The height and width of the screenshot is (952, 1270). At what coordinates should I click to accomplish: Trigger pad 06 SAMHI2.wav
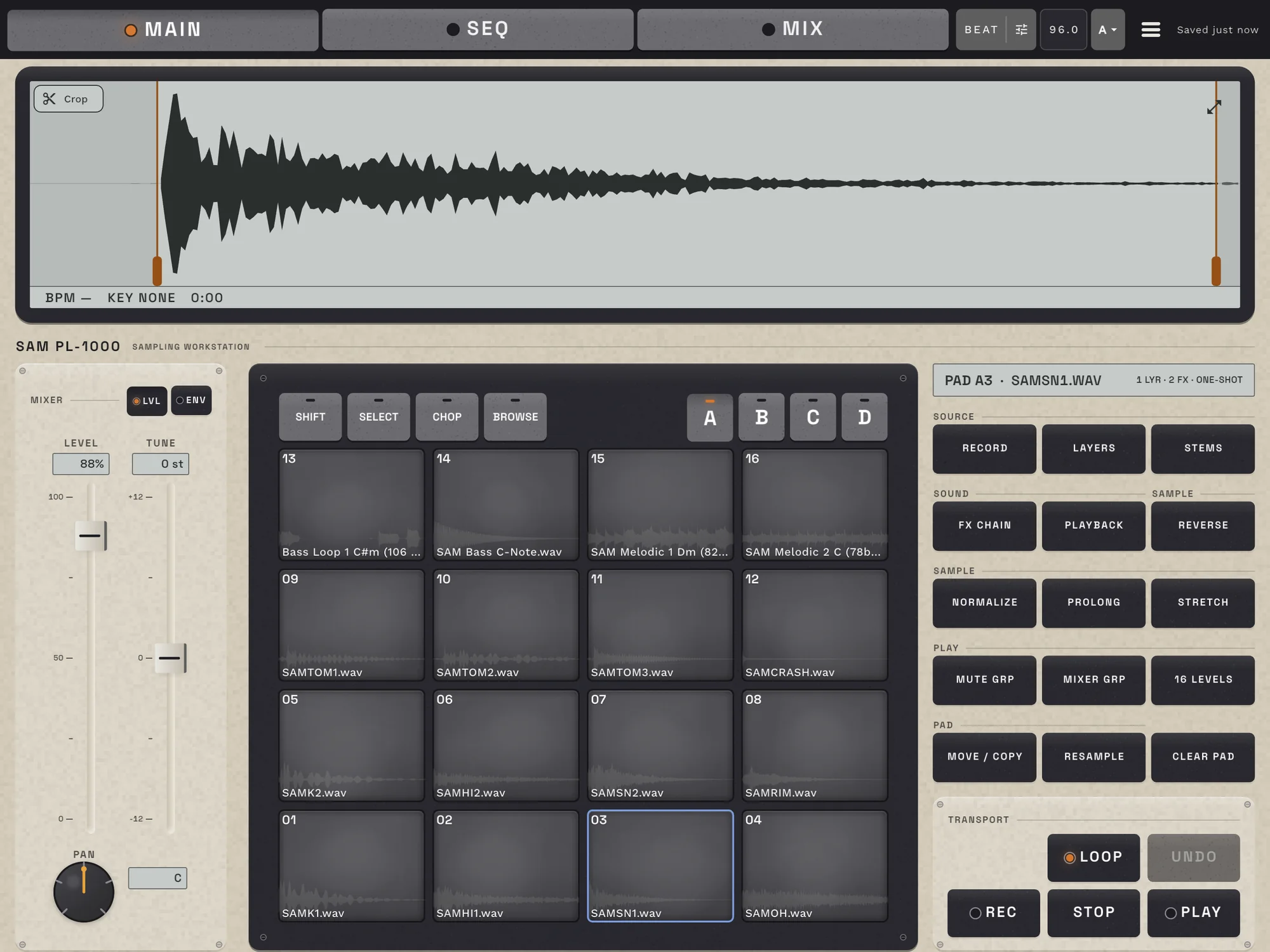coord(505,746)
